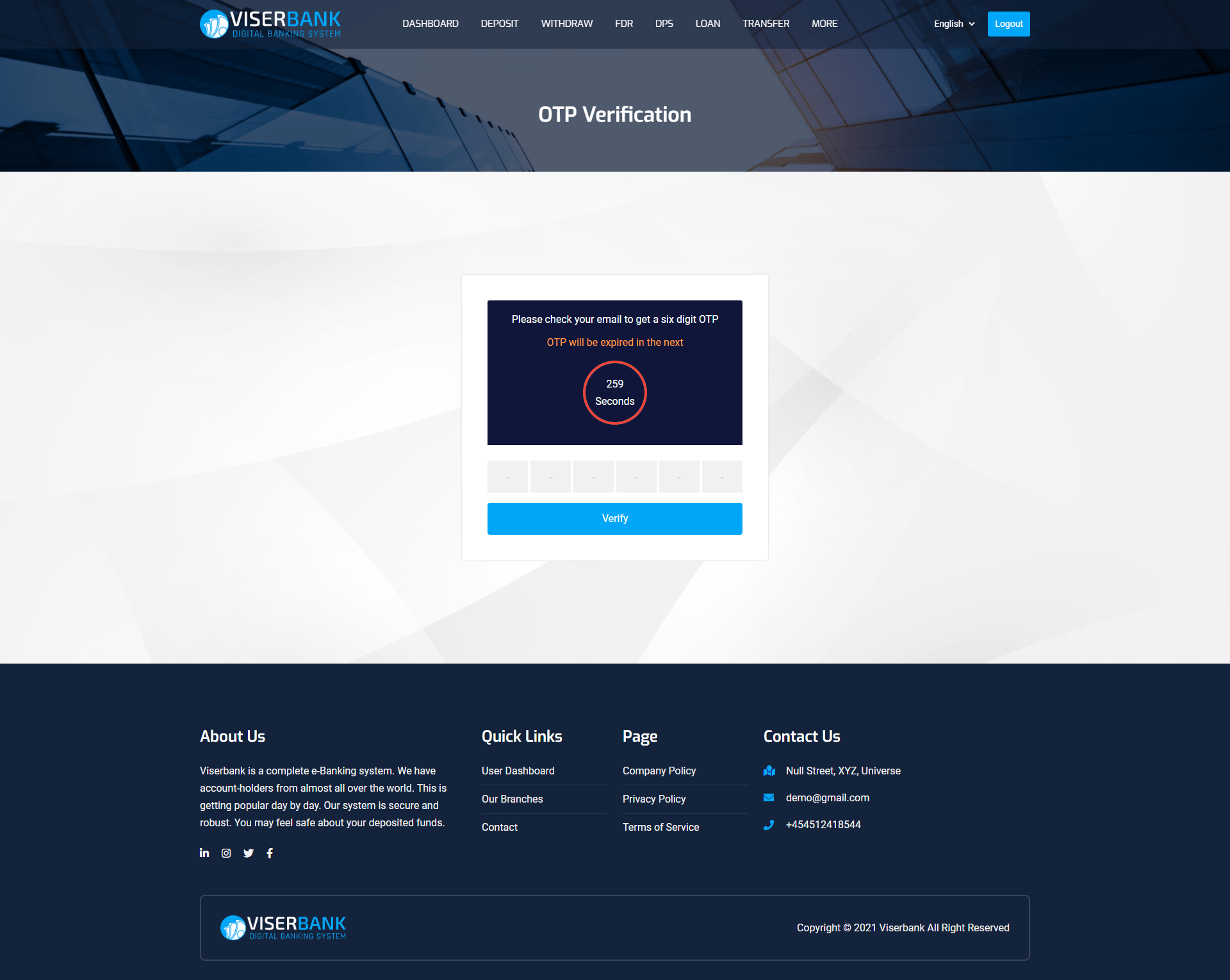
Task: Click the Facebook icon in footer
Action: point(269,853)
